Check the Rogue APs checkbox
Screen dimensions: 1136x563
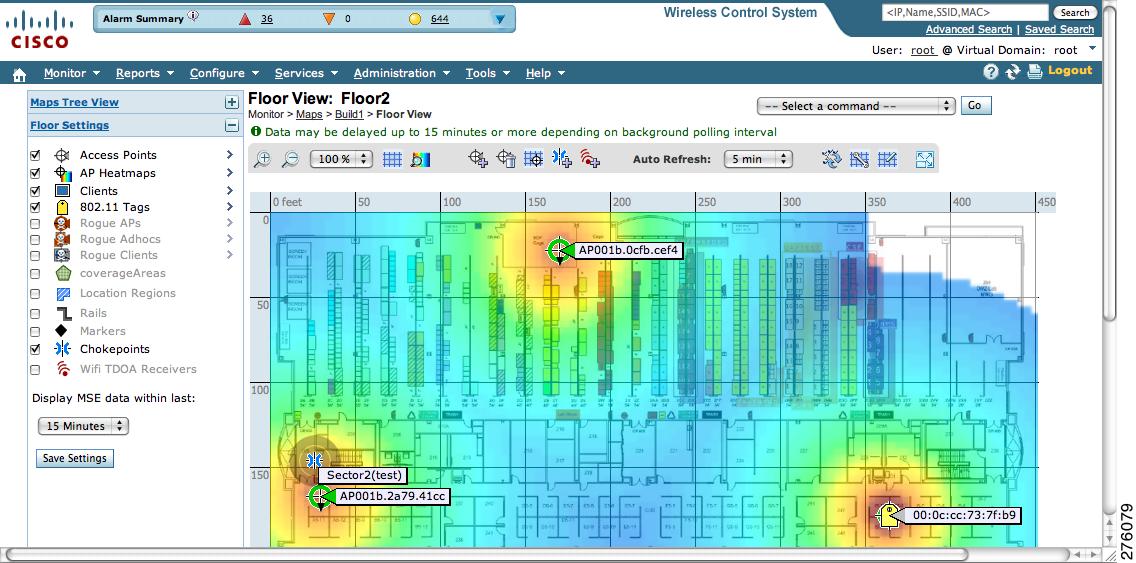coord(35,223)
